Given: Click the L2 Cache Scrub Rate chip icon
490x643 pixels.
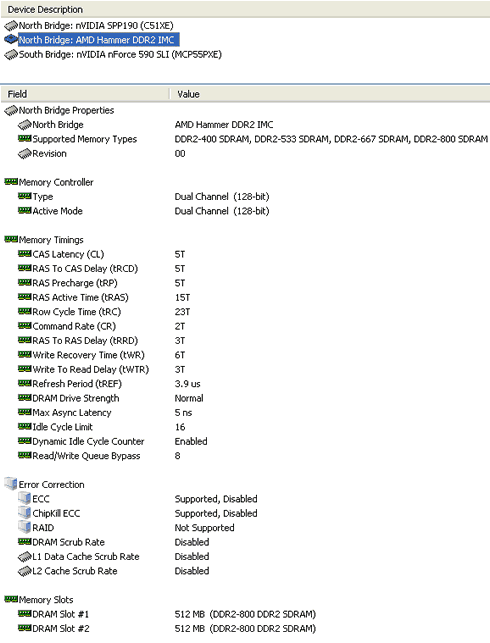Looking at the screenshot, I should click(25, 571).
